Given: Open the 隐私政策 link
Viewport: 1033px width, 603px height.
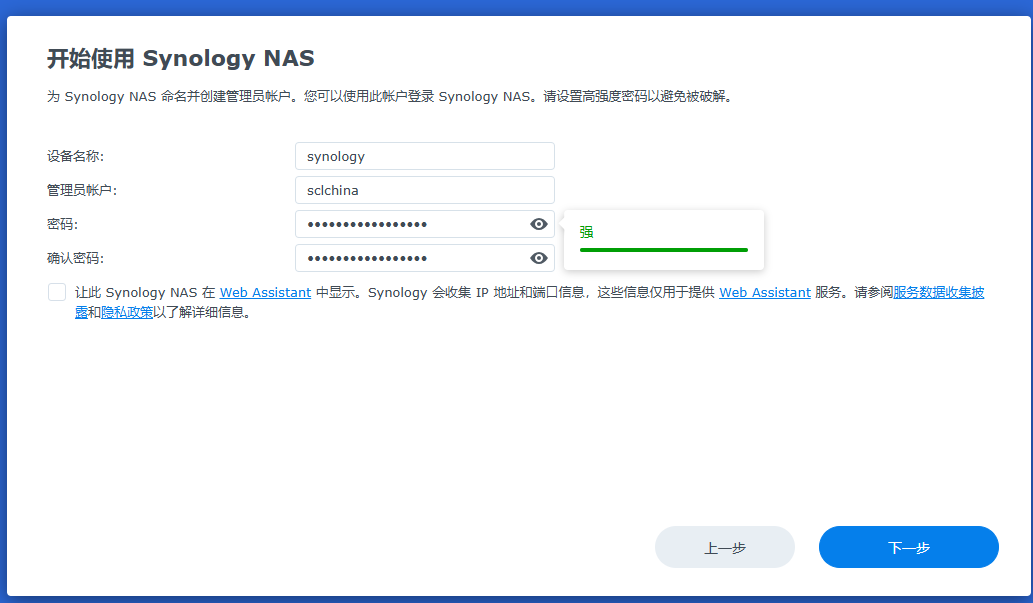Looking at the screenshot, I should [127, 312].
